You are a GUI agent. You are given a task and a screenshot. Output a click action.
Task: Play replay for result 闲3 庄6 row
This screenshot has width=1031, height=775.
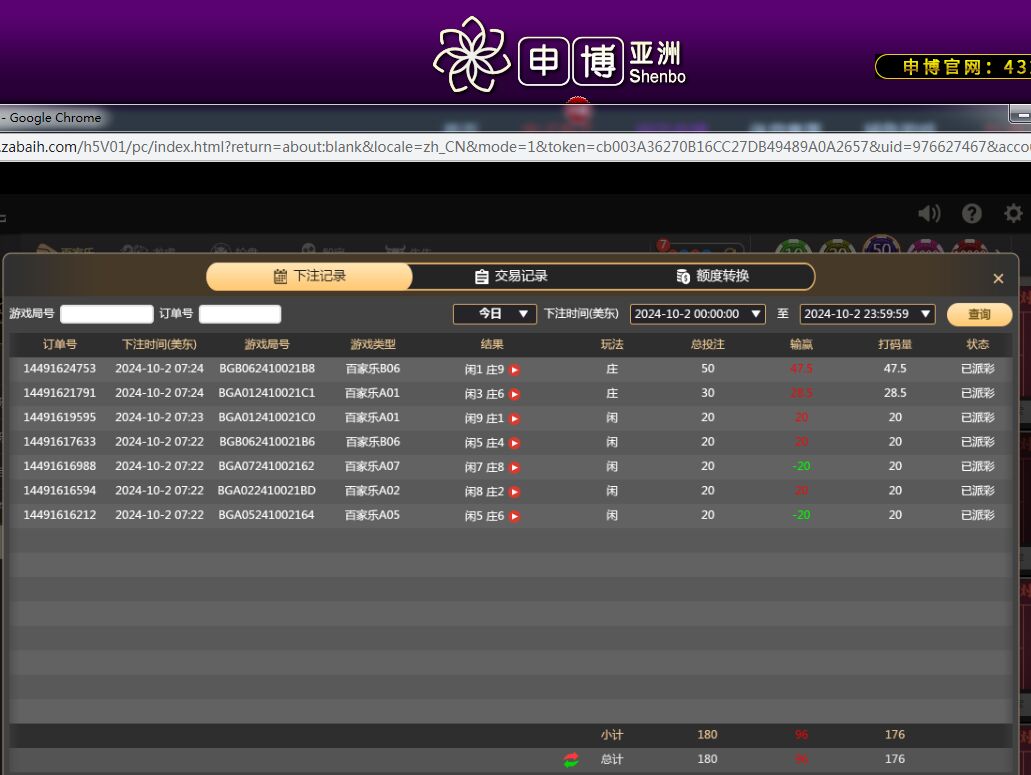point(515,394)
